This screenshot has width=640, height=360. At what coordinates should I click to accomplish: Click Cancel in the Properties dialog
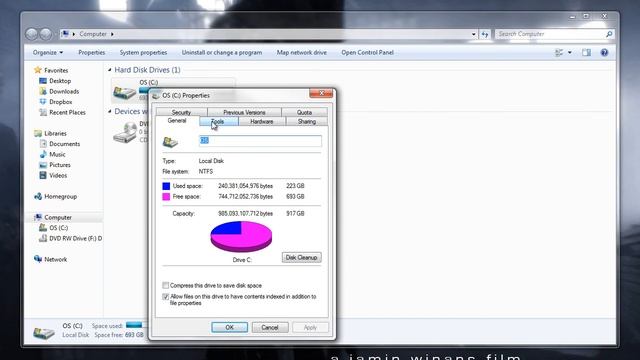pos(270,327)
